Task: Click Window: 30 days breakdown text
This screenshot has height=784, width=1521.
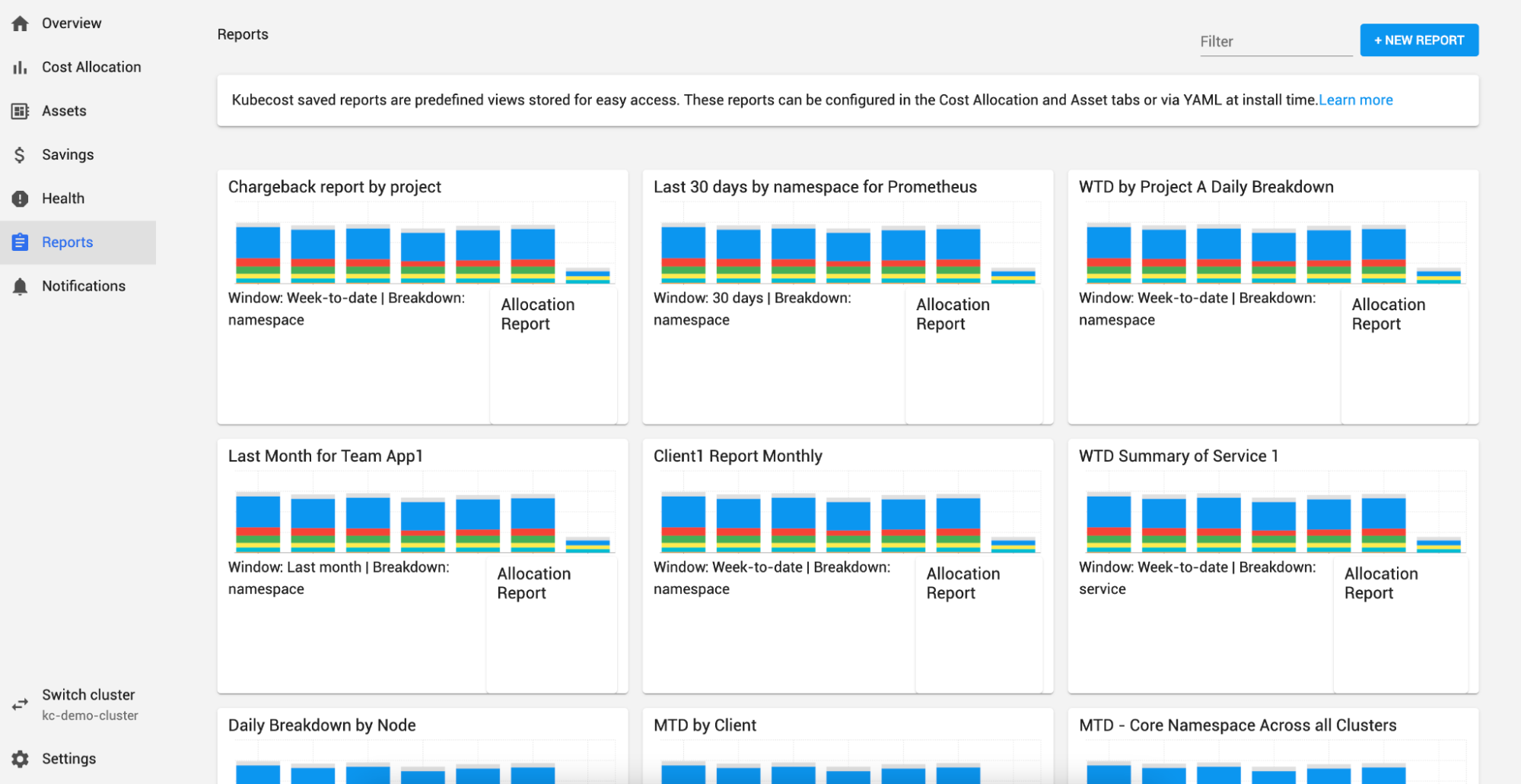Action: [x=753, y=309]
